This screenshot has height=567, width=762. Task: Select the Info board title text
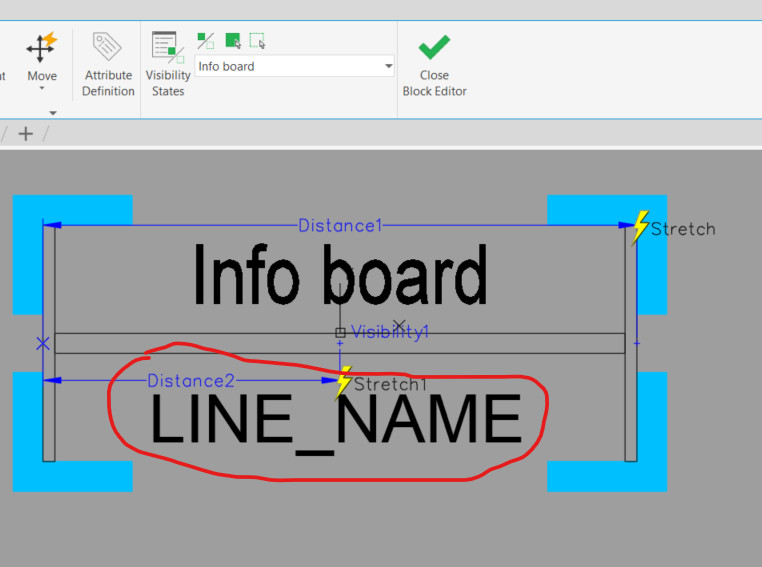339,275
